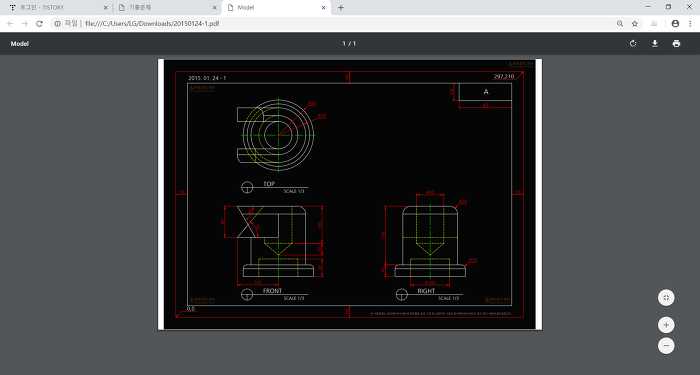This screenshot has width=700, height=375.
Task: Click the 0,0 origin label
Action: coord(191,309)
